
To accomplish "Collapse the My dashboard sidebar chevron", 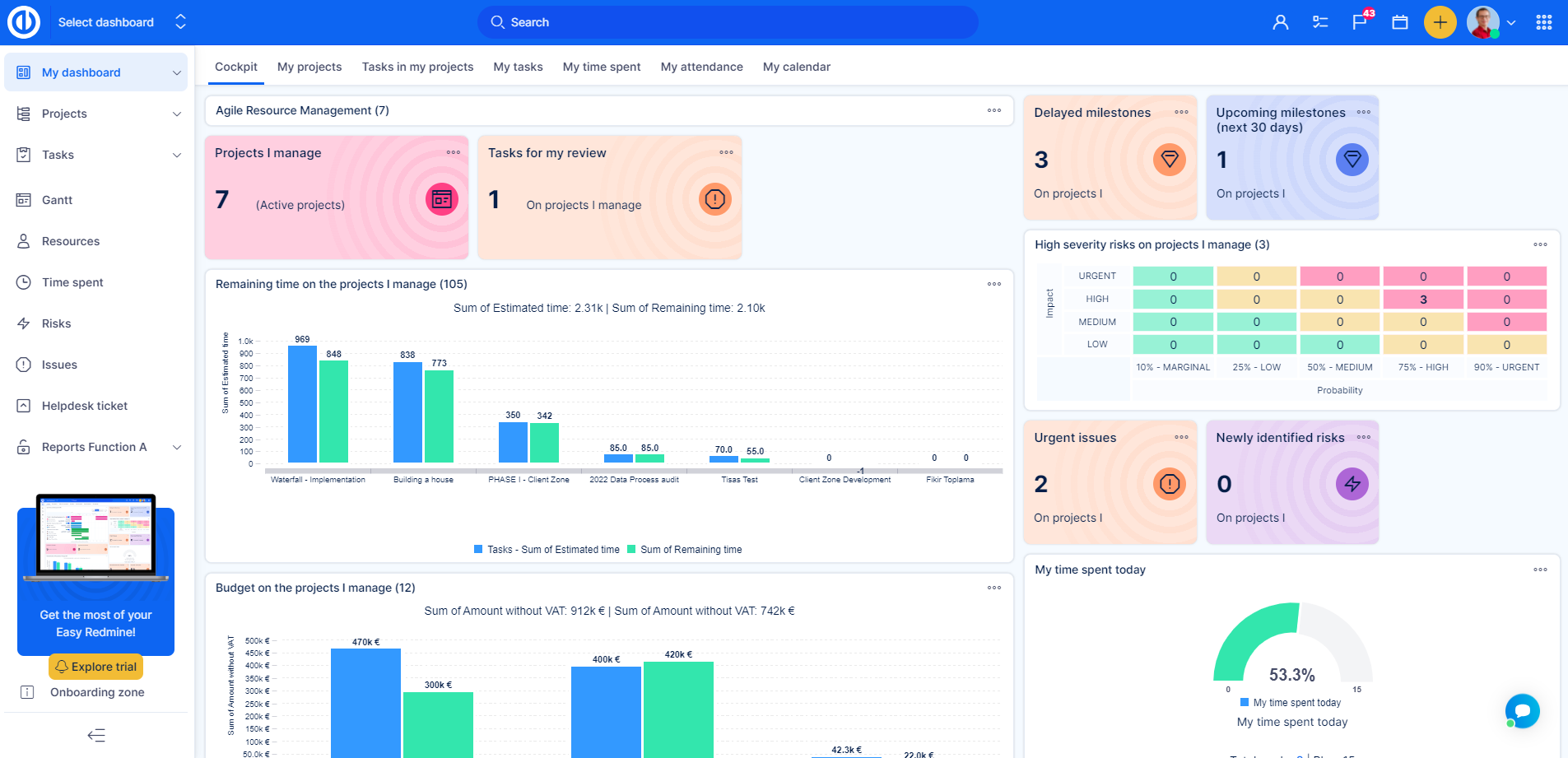I will point(177,72).
